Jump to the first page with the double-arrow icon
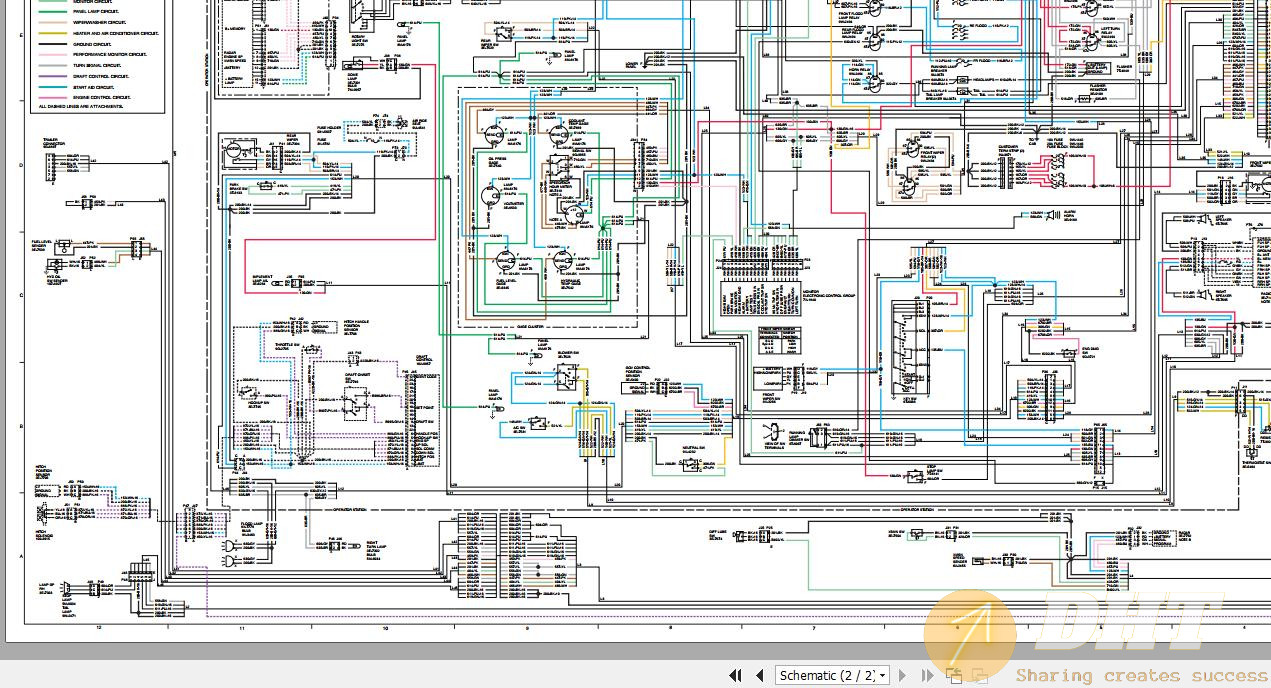This screenshot has height=688, width=1271. 734,674
